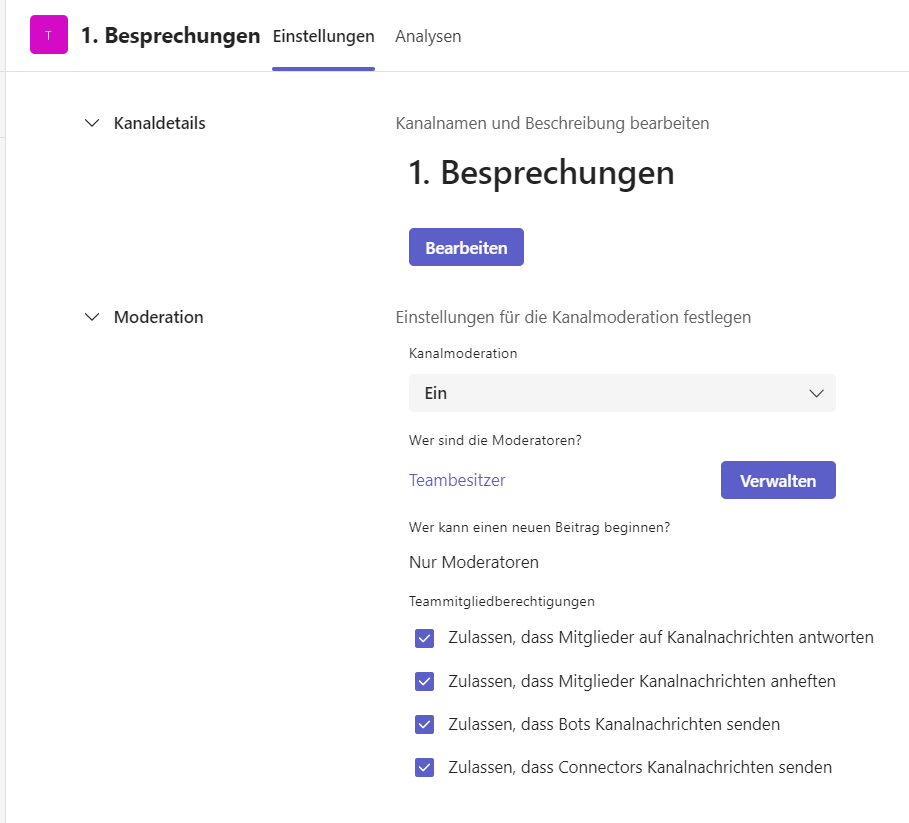Screen dimensions: 909x823
Task: Switch to the Einstellungen tab
Action: pyautogui.click(x=323, y=36)
